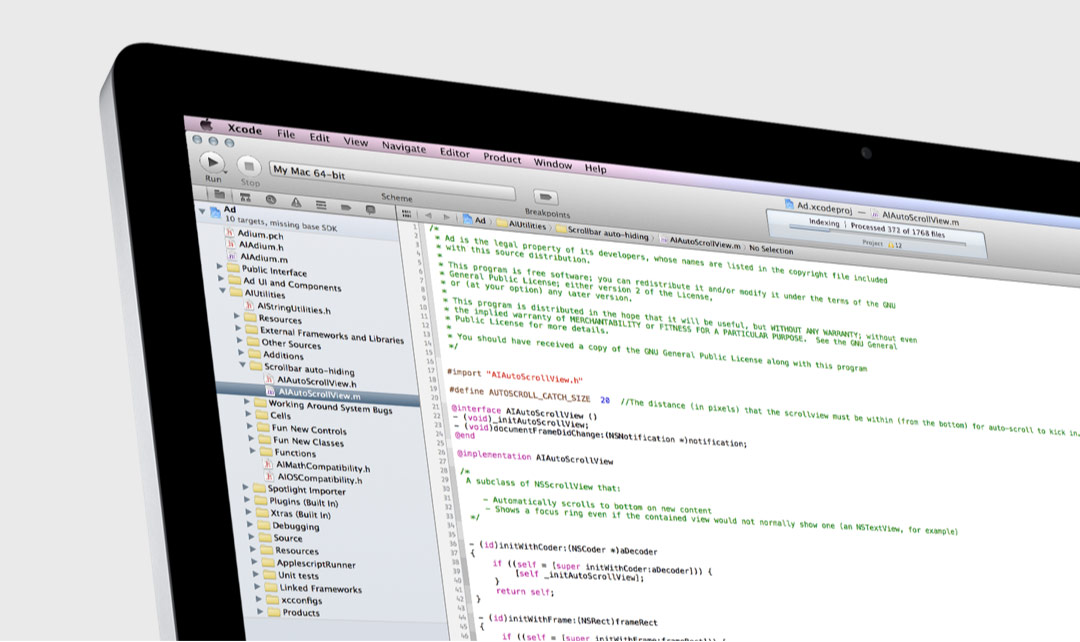Open the Product menu
This screenshot has width=1080, height=642.
click(x=502, y=158)
